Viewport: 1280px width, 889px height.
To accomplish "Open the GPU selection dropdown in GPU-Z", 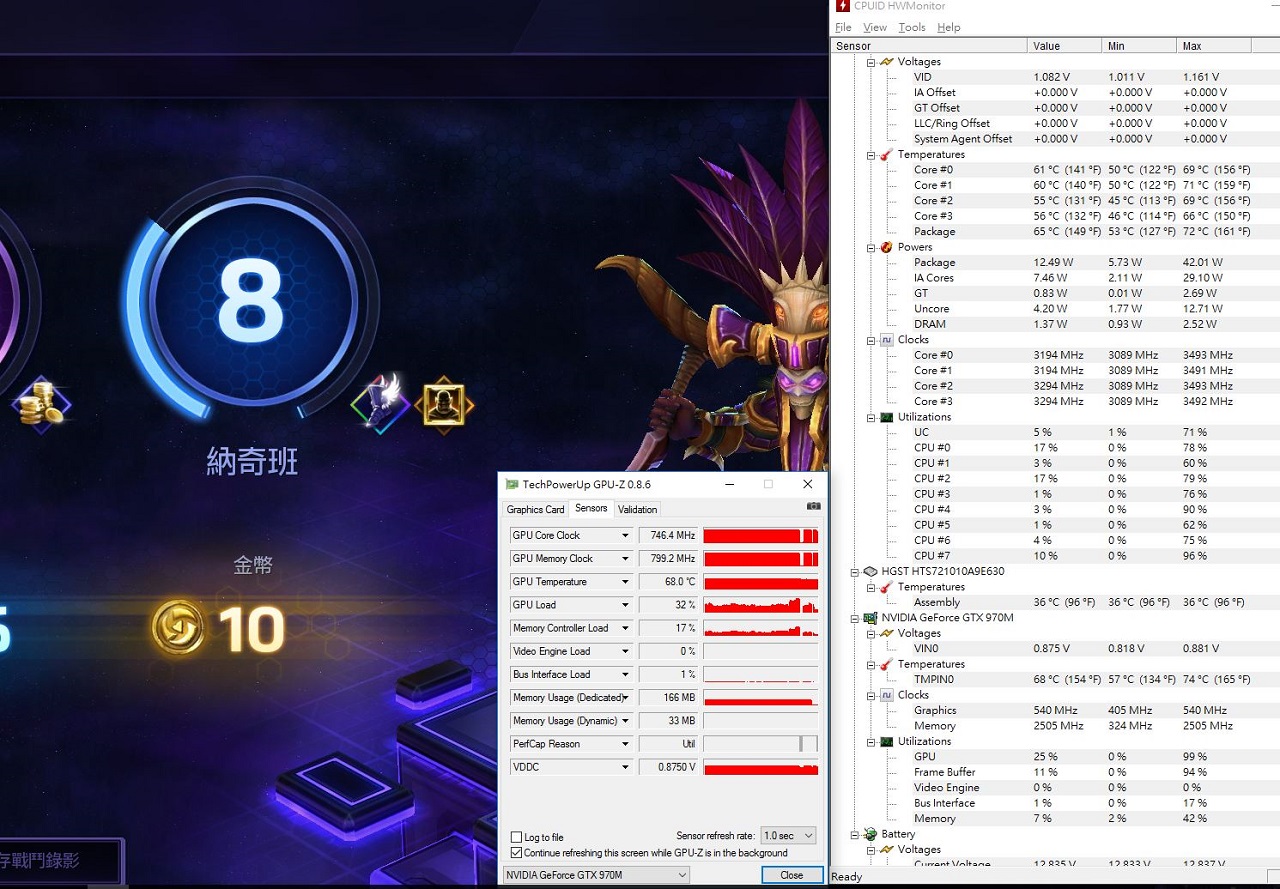I will tap(596, 875).
